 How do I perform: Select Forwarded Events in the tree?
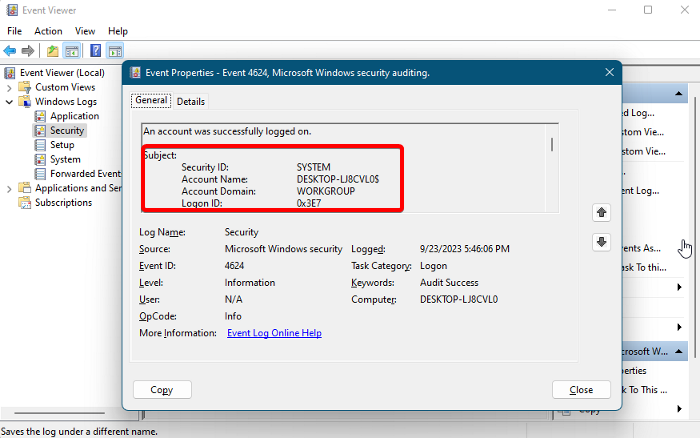[x=85, y=174]
